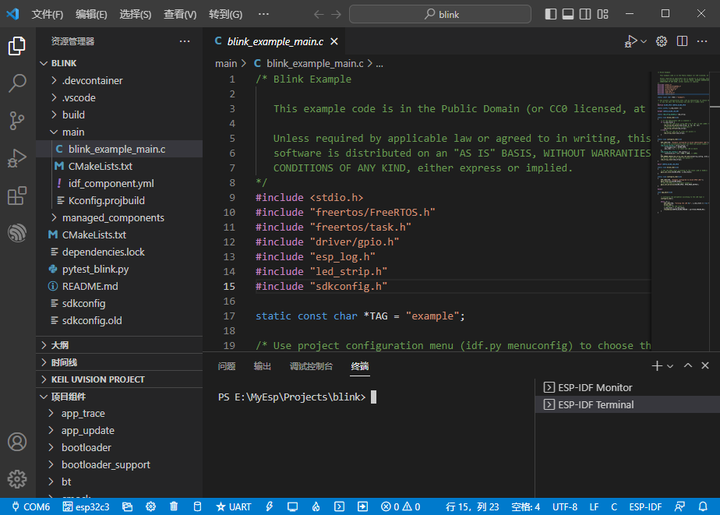Open the ESP-IDF Espressif view

17,233
